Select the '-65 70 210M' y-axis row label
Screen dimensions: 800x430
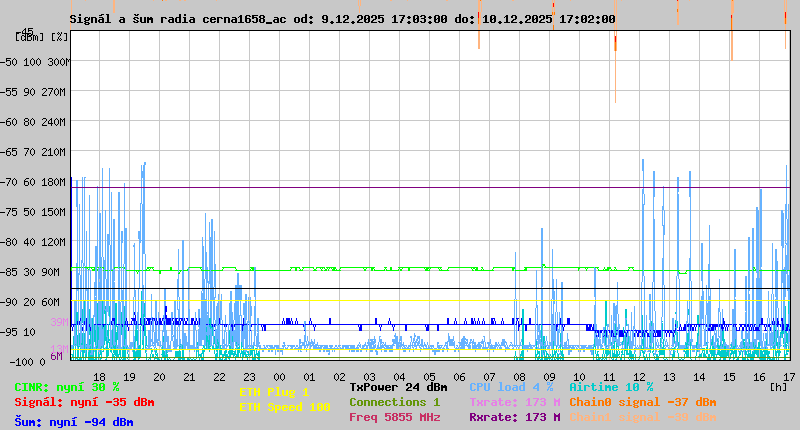pyautogui.click(x=33, y=152)
